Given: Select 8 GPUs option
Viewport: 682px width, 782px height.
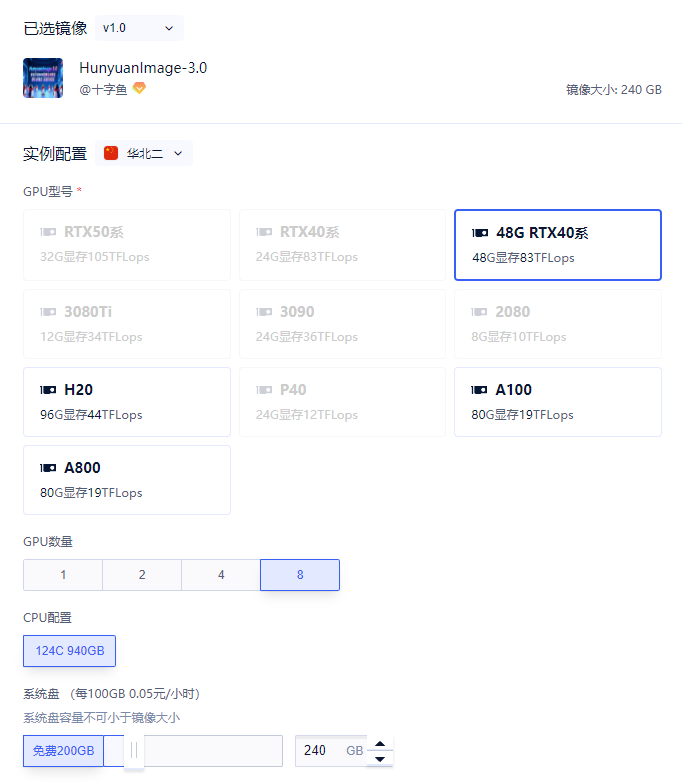Looking at the screenshot, I should [x=300, y=575].
